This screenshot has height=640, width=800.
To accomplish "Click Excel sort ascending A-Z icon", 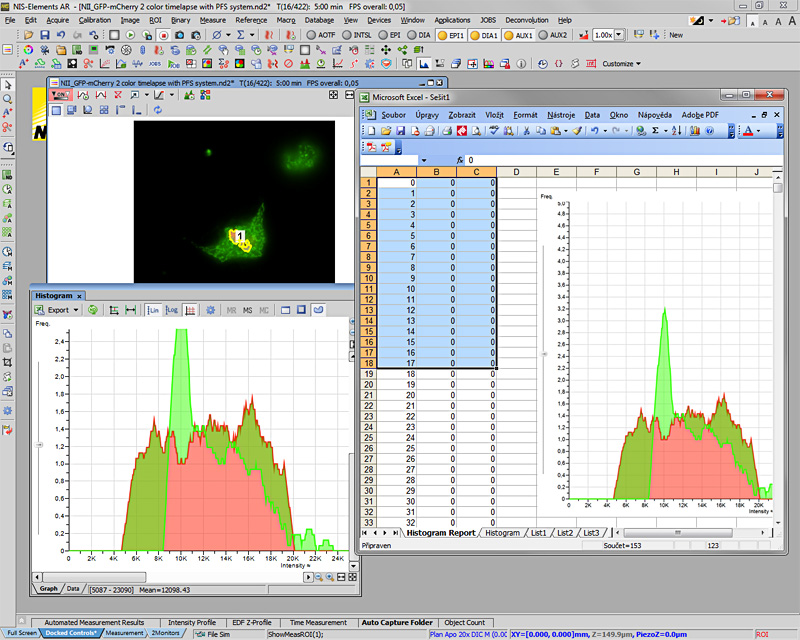I will click(677, 131).
